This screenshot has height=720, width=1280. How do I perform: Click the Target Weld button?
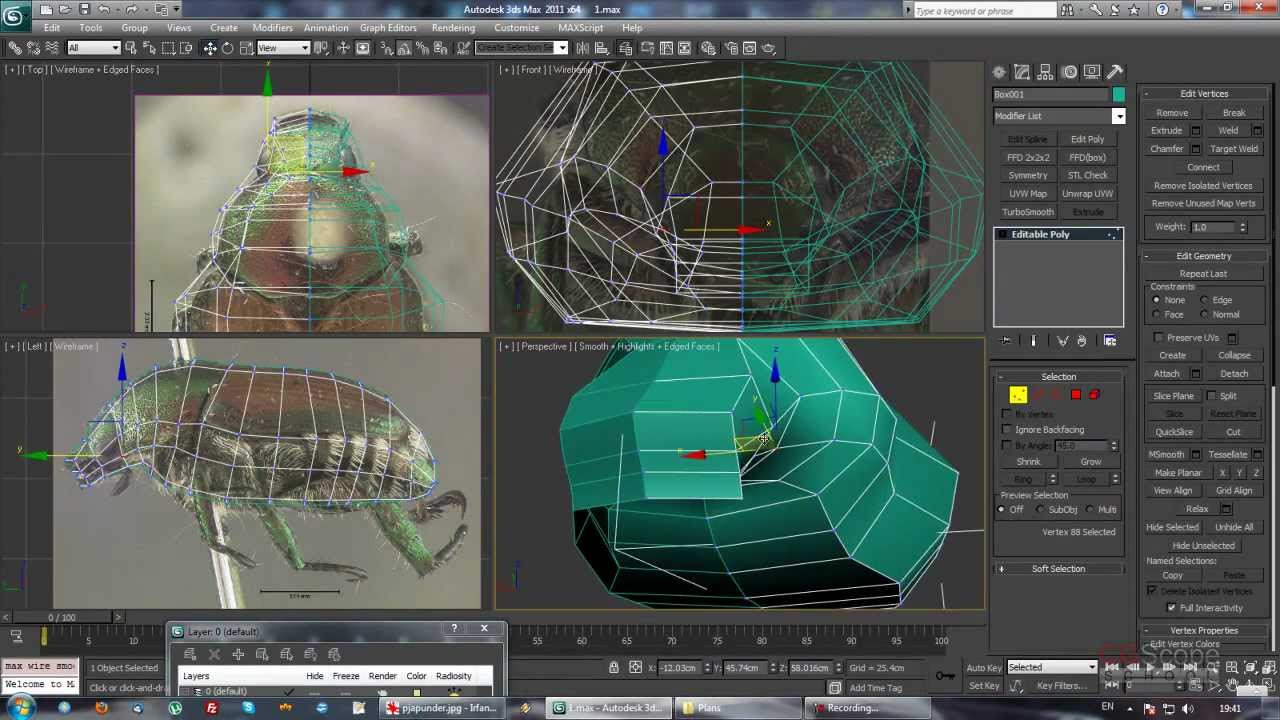[1234, 149]
